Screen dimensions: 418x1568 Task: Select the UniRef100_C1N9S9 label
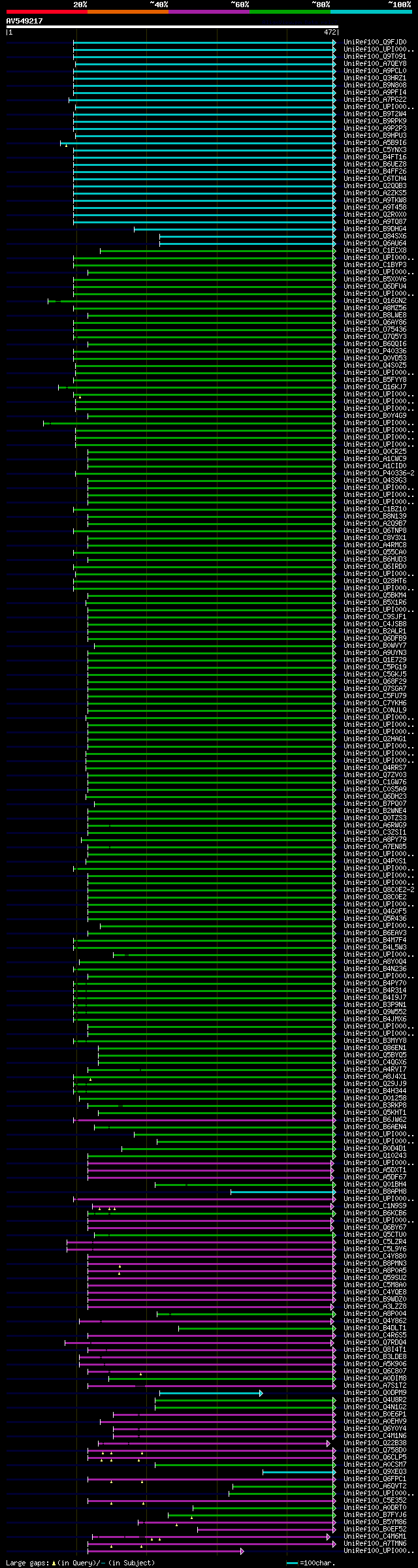coord(375,1206)
